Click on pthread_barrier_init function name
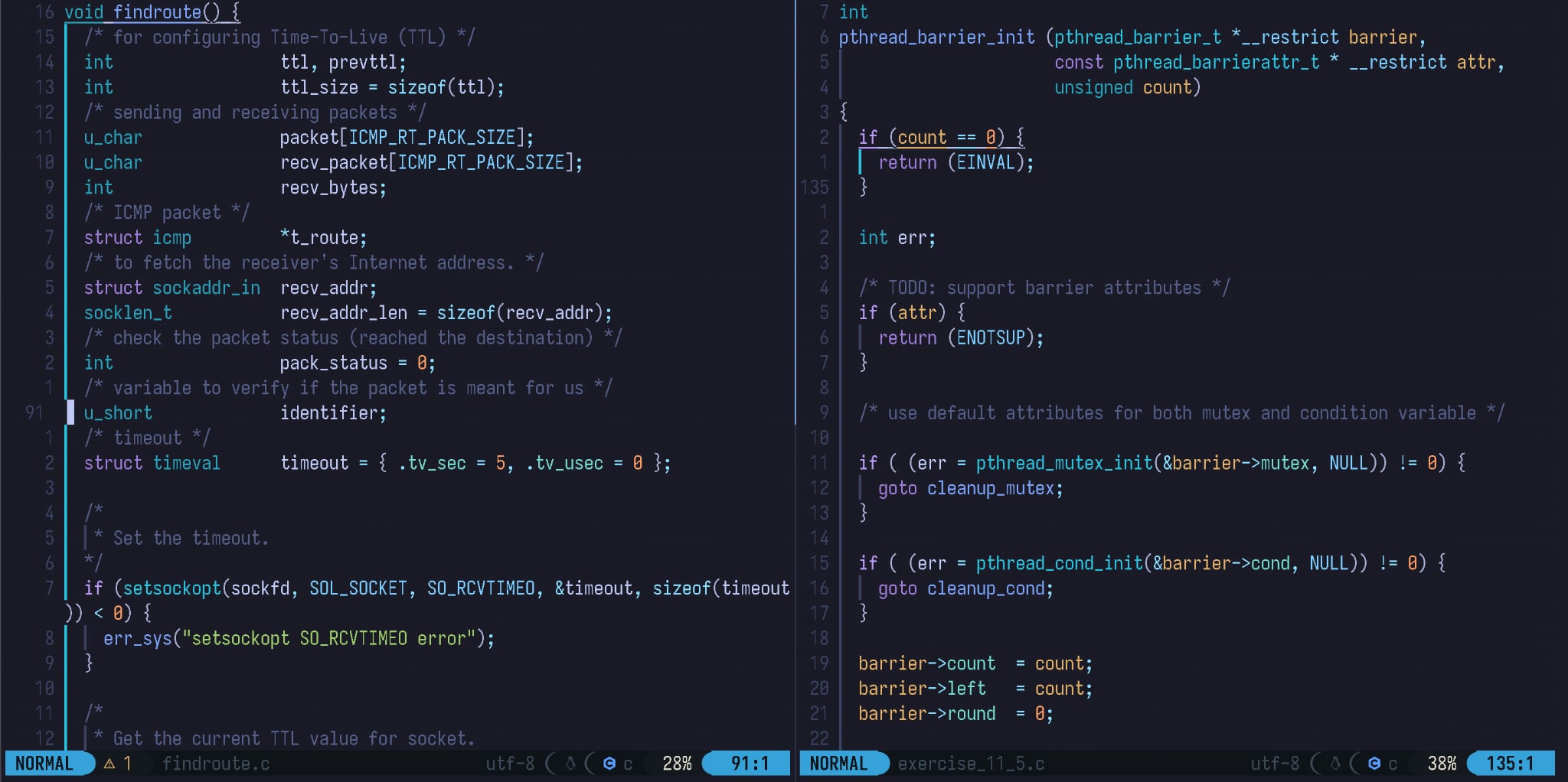Image resolution: width=1568 pixels, height=782 pixels. click(x=936, y=37)
